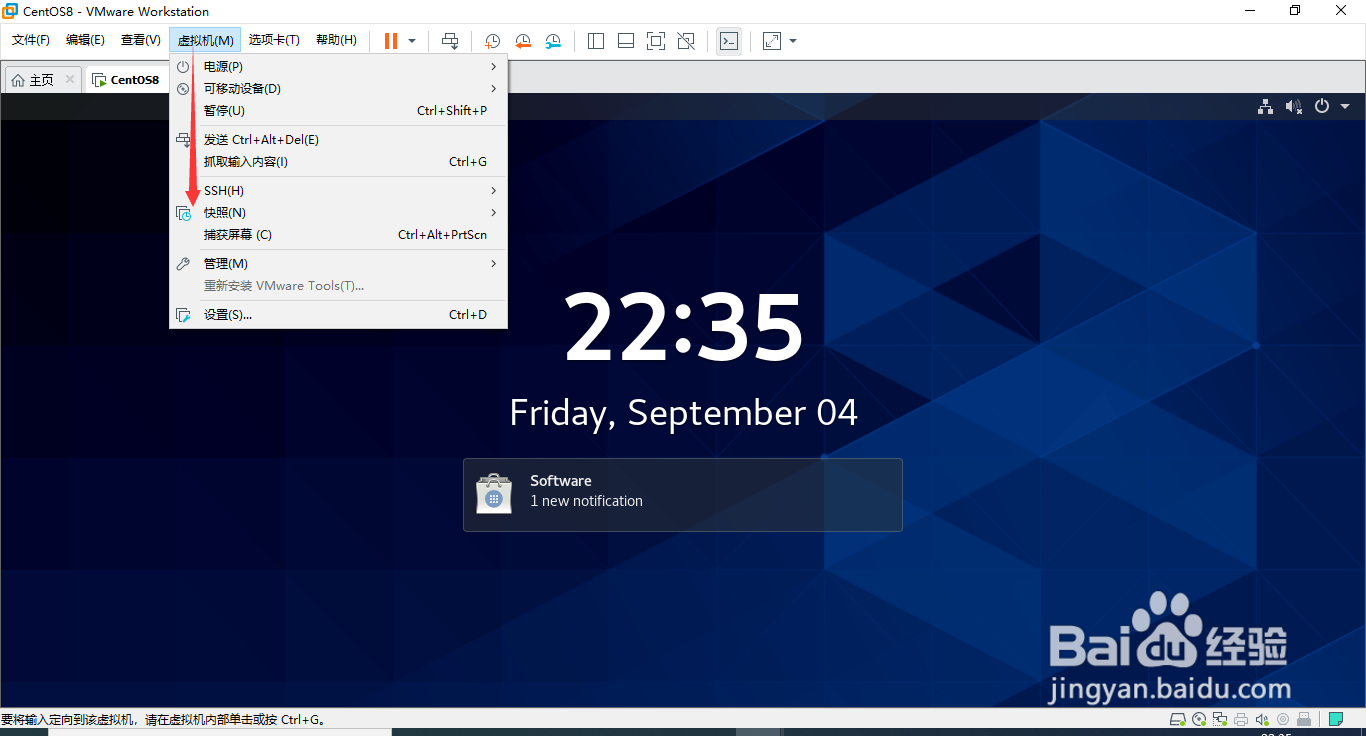This screenshot has height=736, width=1366.
Task: Select 抓取输入内容(I) menu entry
Action: (339, 161)
